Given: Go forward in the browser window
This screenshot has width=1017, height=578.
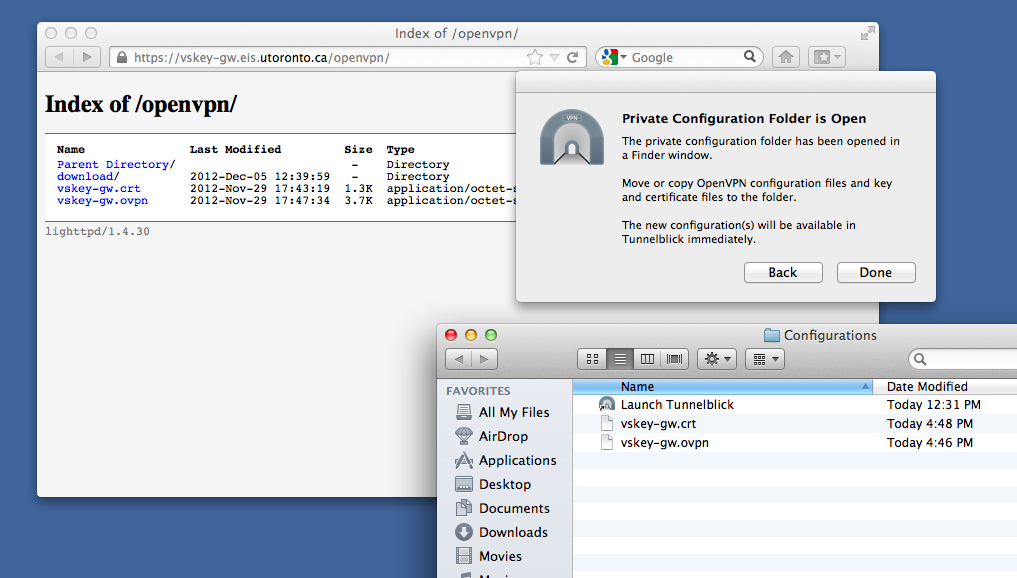Looking at the screenshot, I should [86, 57].
